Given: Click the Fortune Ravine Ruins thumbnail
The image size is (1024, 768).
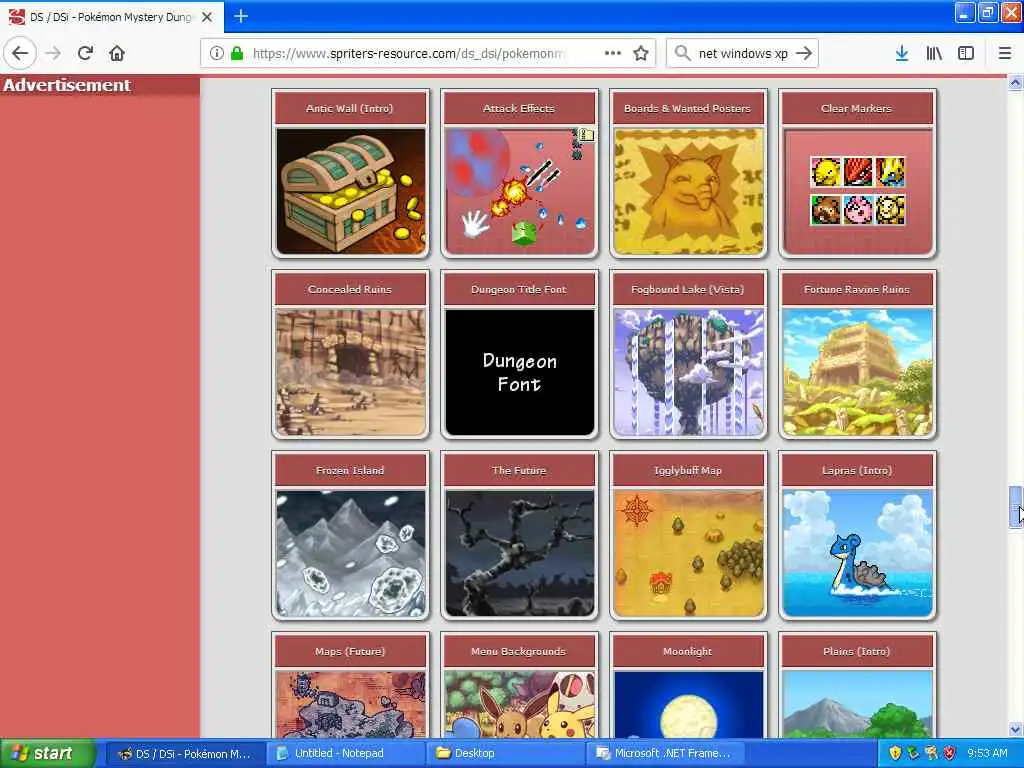Looking at the screenshot, I should pos(857,372).
